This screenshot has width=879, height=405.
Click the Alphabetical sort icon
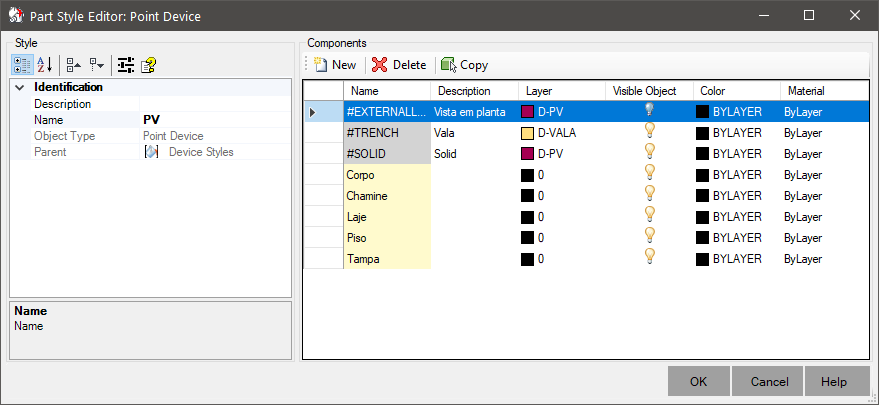tap(45, 65)
